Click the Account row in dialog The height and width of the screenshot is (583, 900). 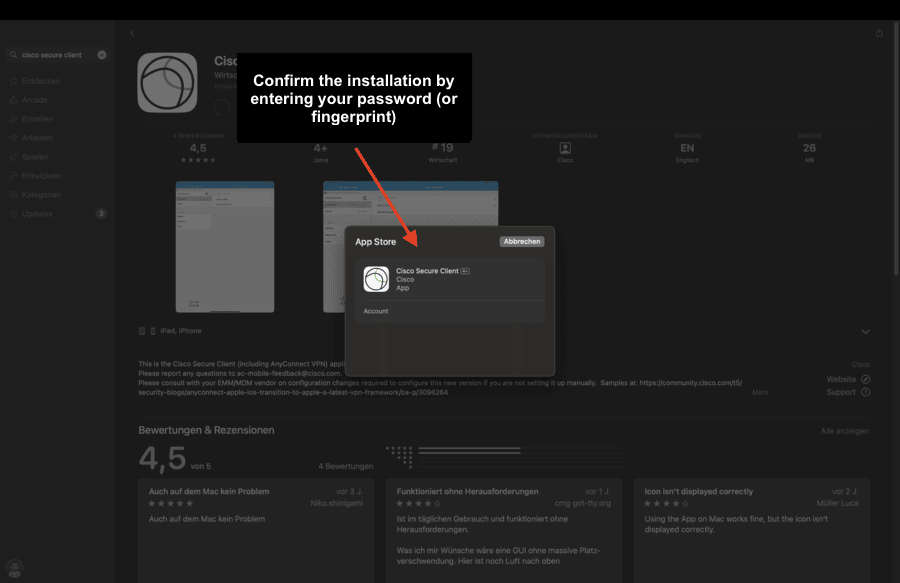point(450,311)
